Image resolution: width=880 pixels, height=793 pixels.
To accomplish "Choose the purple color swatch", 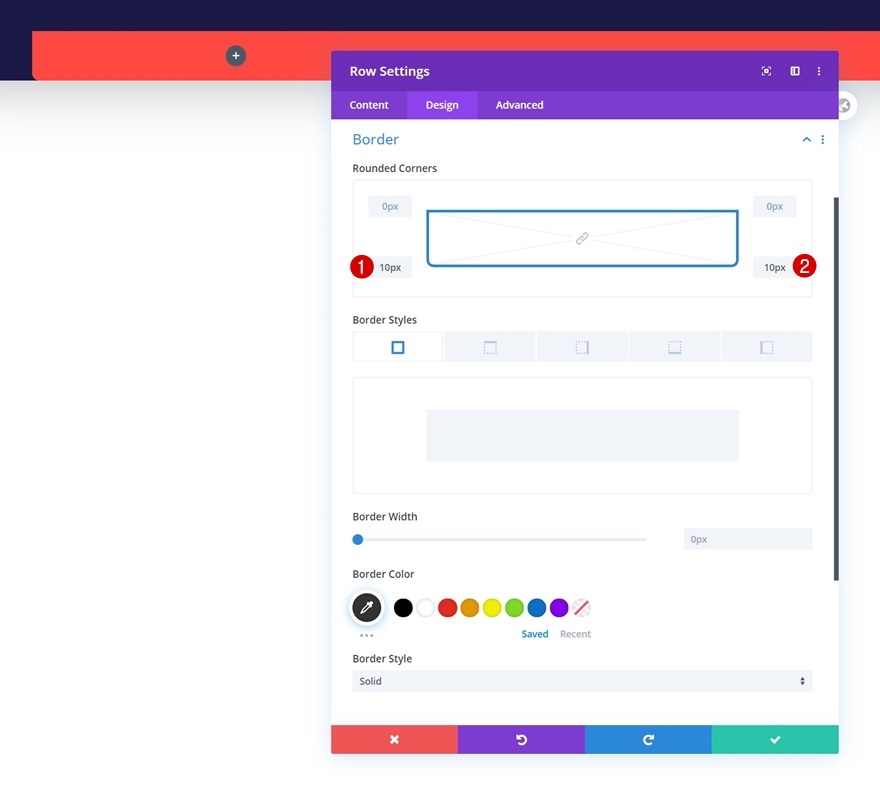I will pyautogui.click(x=559, y=607).
